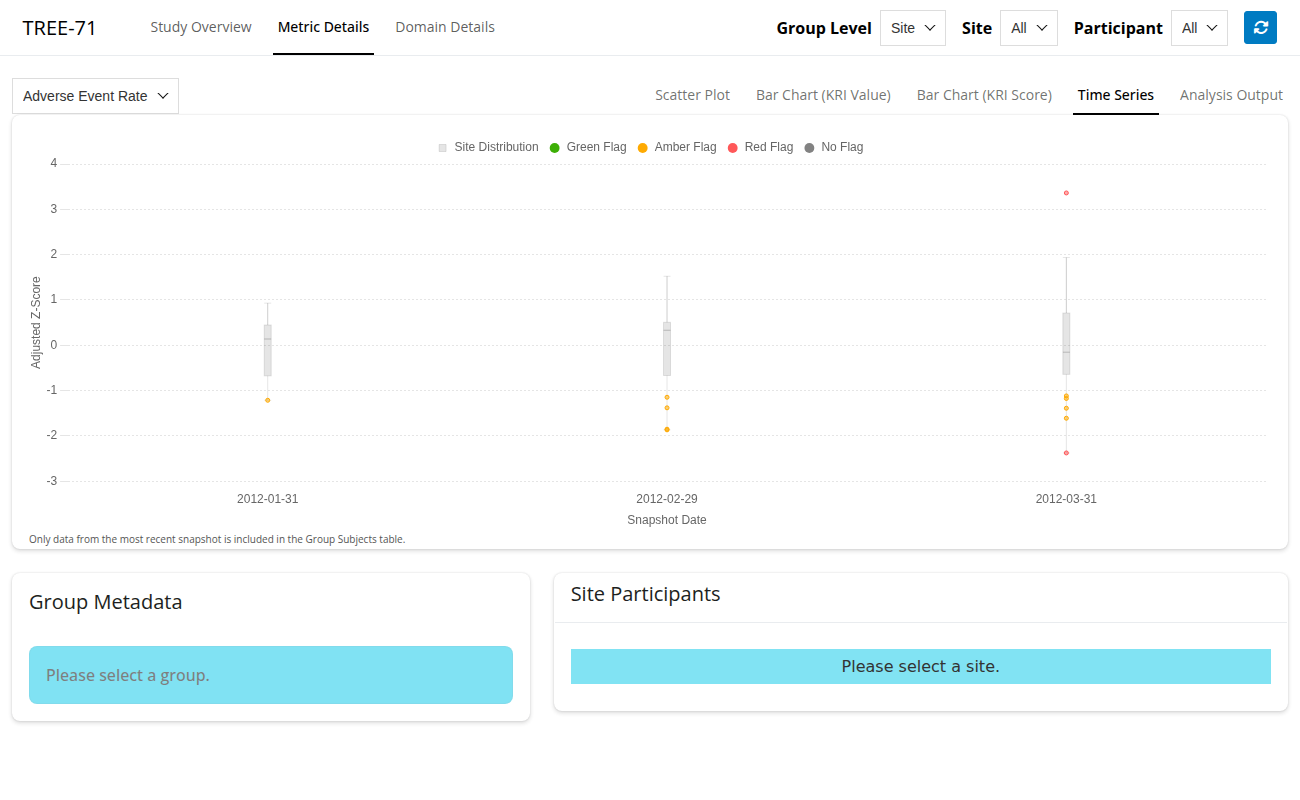1300x800 pixels.
Task: Open the Site filter dropdown
Action: coord(1028,28)
